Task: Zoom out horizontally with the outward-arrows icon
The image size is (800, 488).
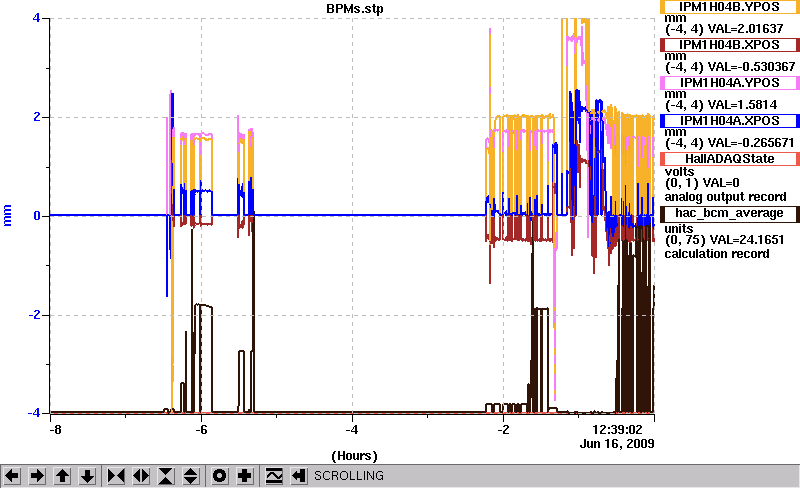Action: tap(141, 476)
